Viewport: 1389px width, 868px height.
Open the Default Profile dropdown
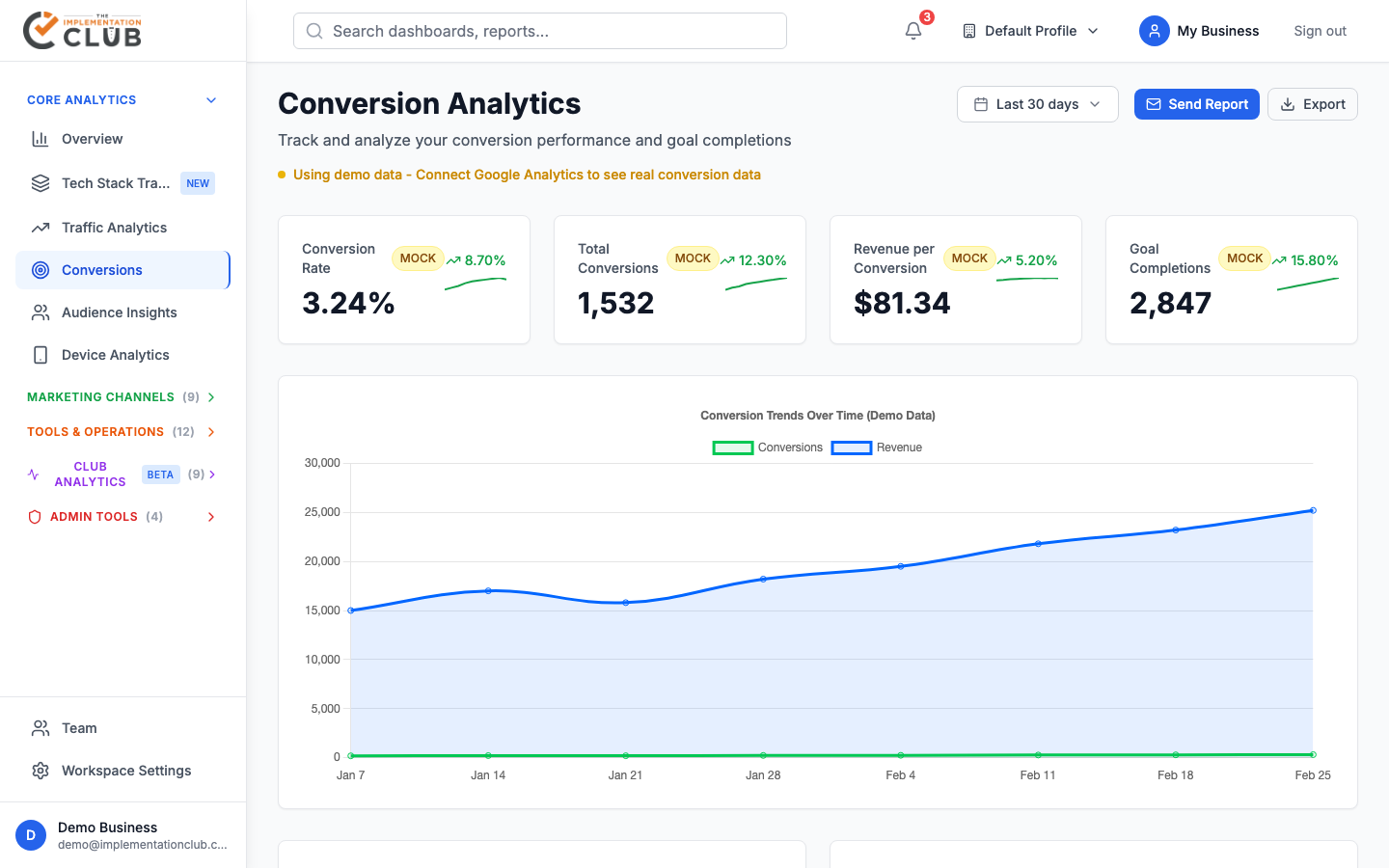coord(1030,31)
